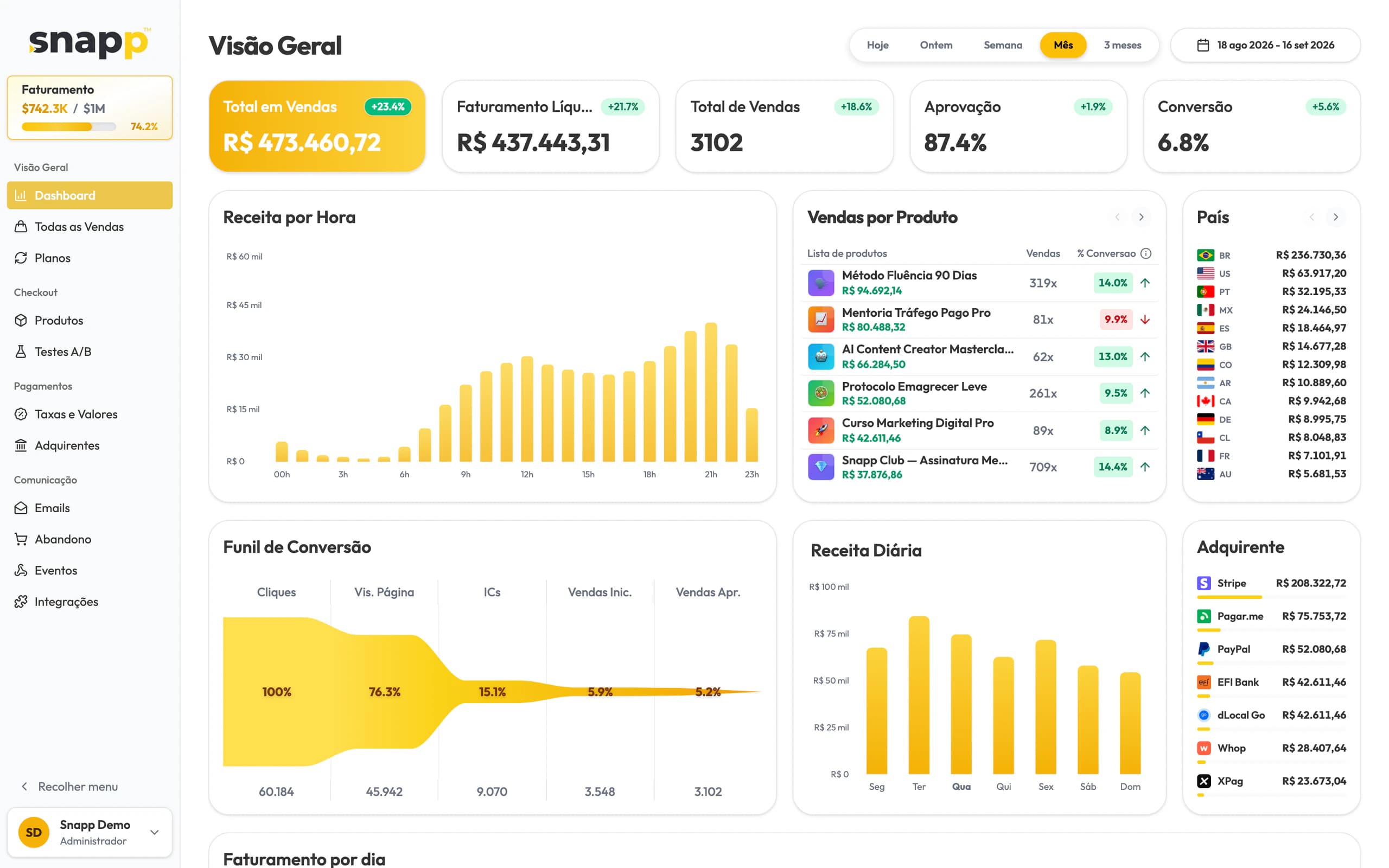Click the Abandono cart icon
Image resolution: width=1389 pixels, height=868 pixels.
(21, 539)
